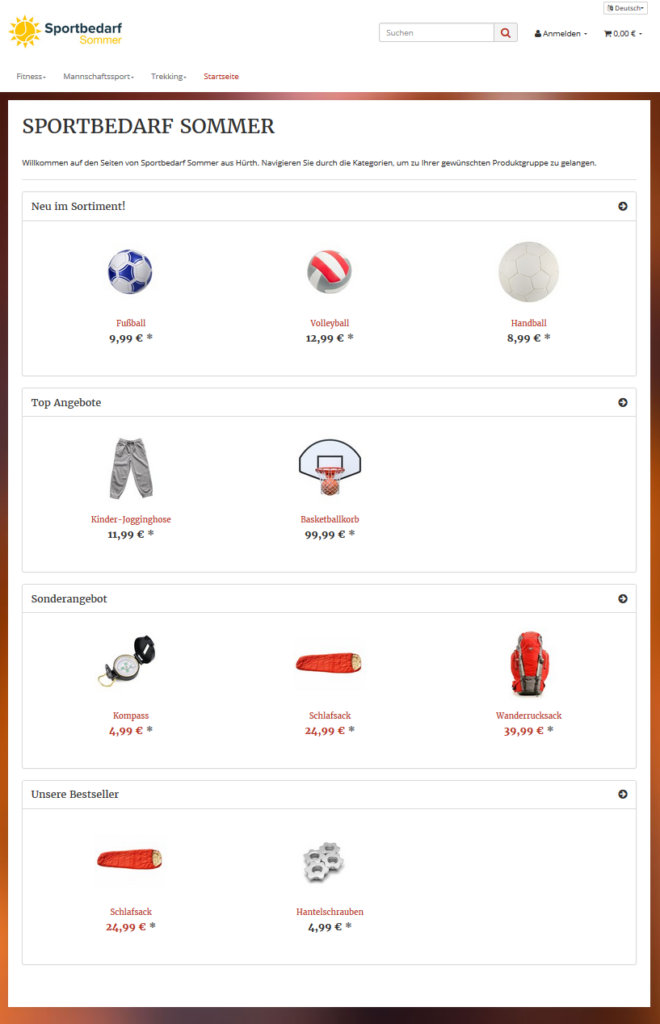Open the shopping cart showing 0,00 €

pyautogui.click(x=623, y=33)
